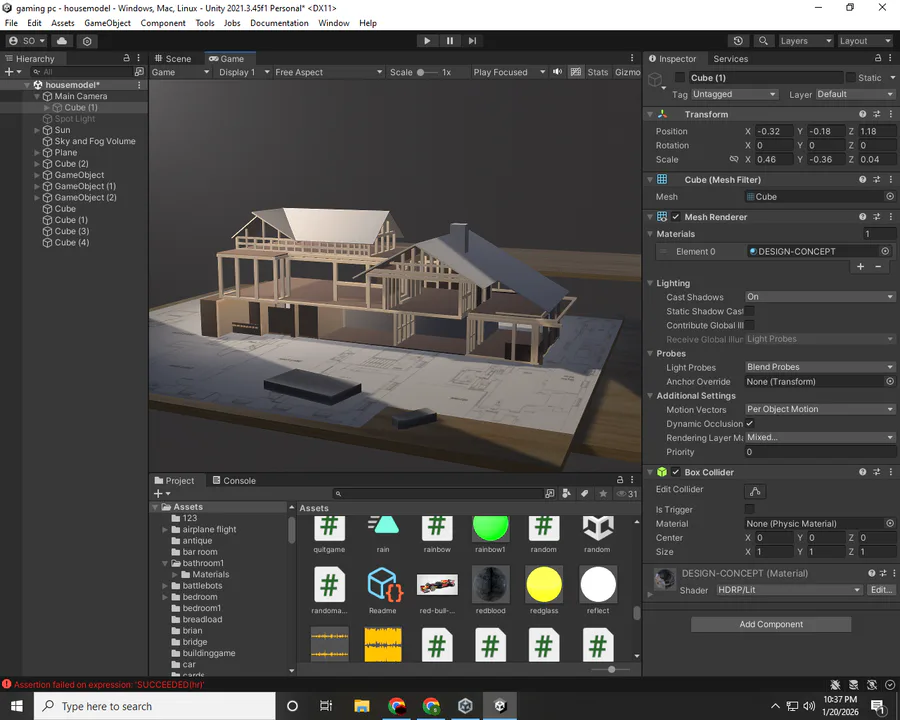Click the red error icon in status bar
The image size is (900, 720).
click(x=7, y=684)
